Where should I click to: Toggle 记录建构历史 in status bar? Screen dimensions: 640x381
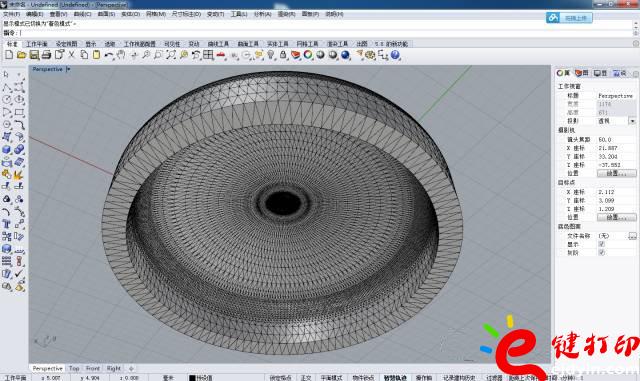[x=459, y=378]
